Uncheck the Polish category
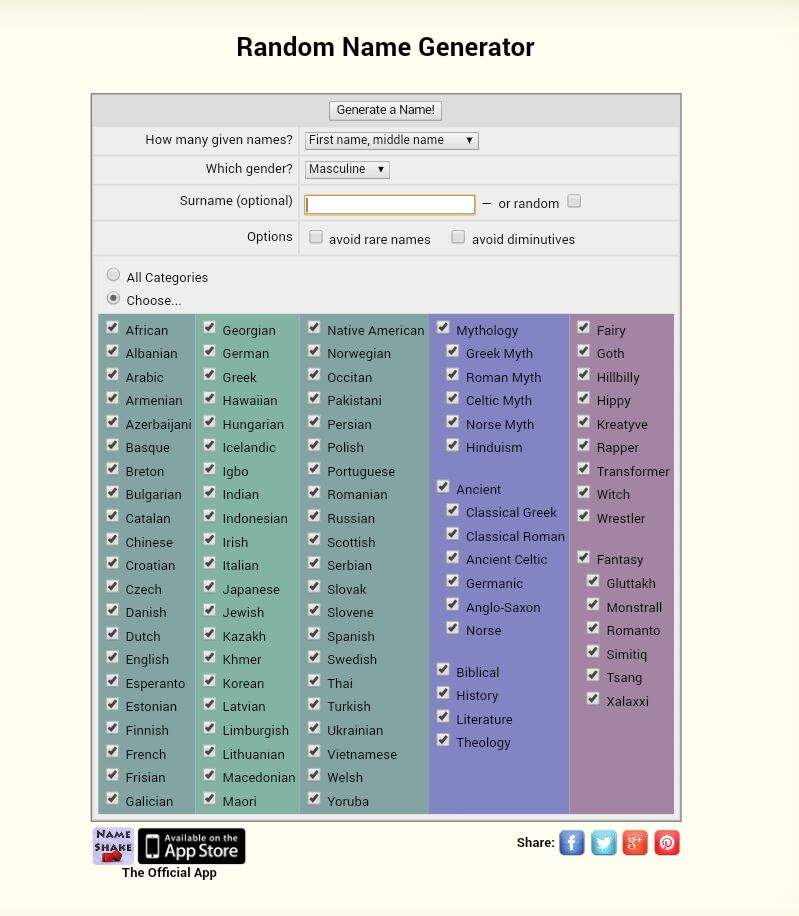Image resolution: width=799 pixels, height=916 pixels. coord(314,445)
